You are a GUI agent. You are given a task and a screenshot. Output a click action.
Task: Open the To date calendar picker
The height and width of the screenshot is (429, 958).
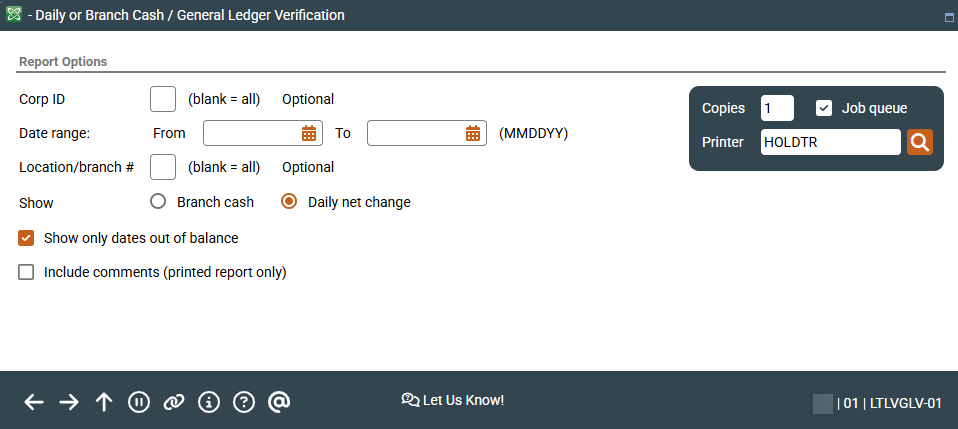pyautogui.click(x=473, y=133)
